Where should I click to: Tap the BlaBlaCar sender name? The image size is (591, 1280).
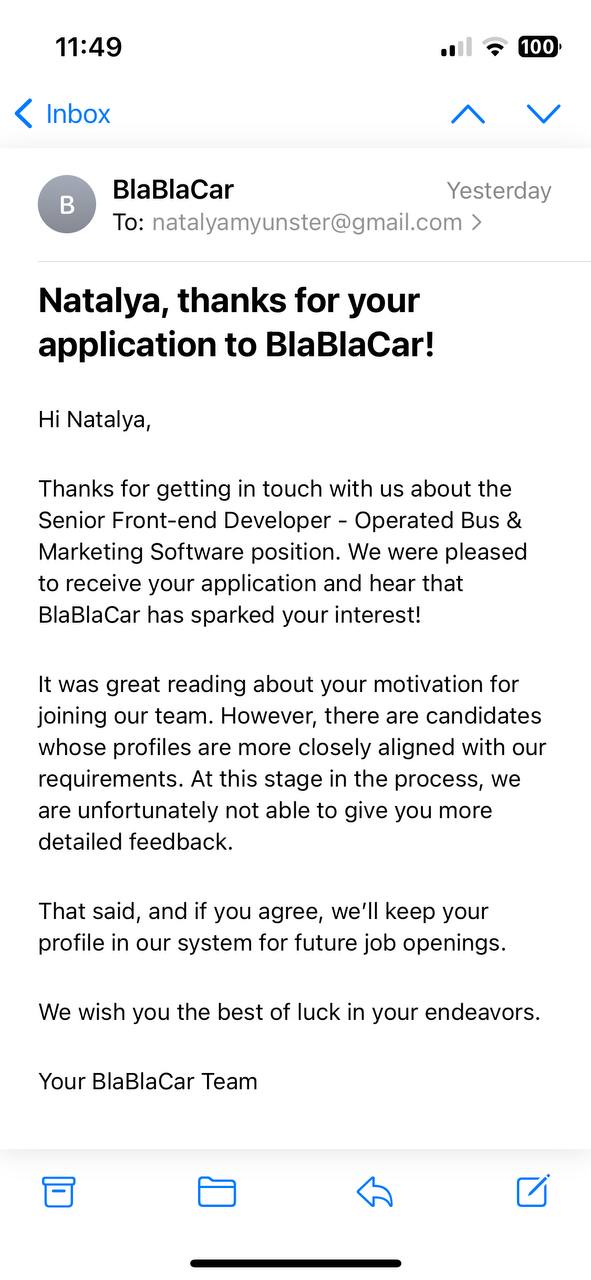173,189
